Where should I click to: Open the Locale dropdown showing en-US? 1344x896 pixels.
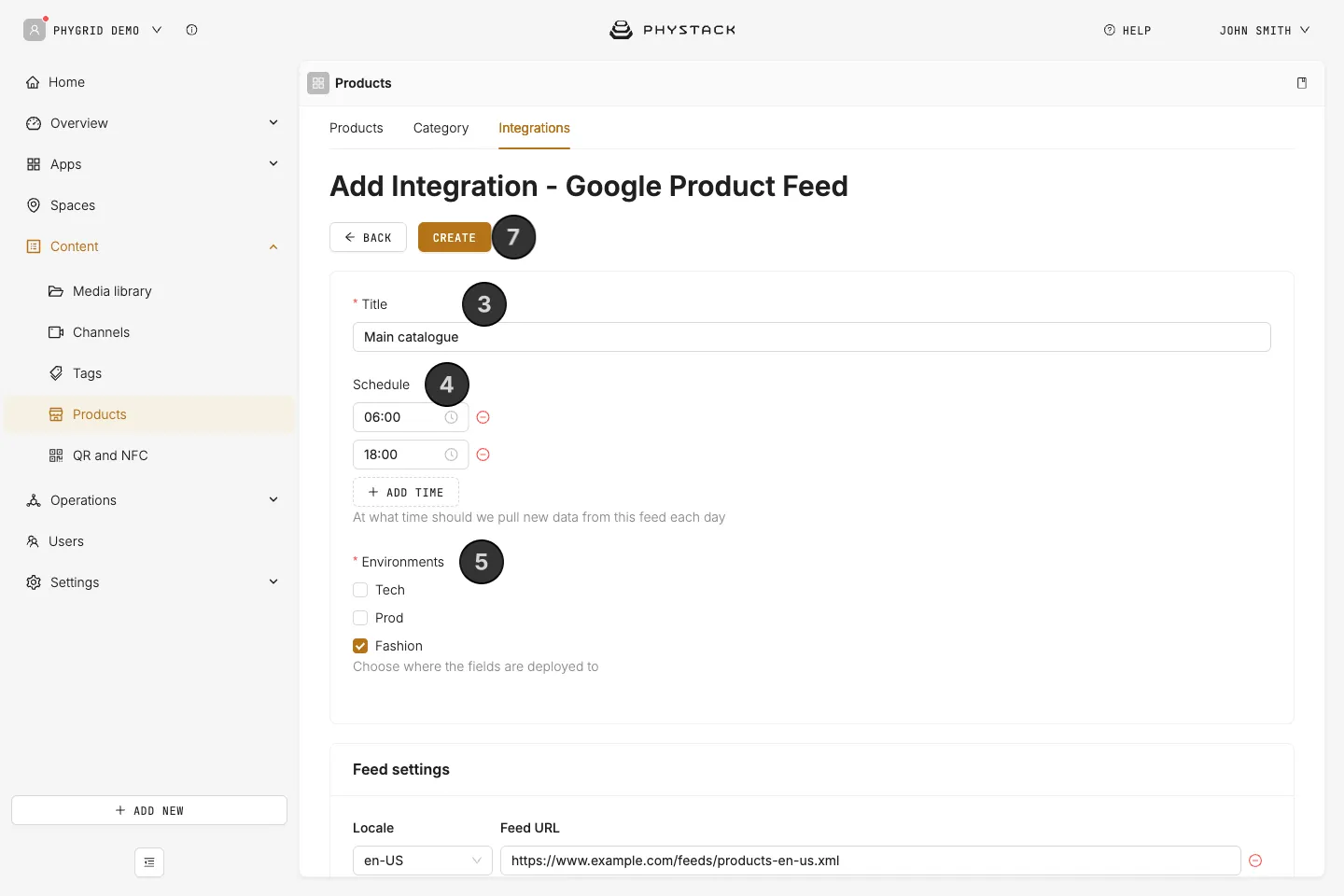(423, 861)
